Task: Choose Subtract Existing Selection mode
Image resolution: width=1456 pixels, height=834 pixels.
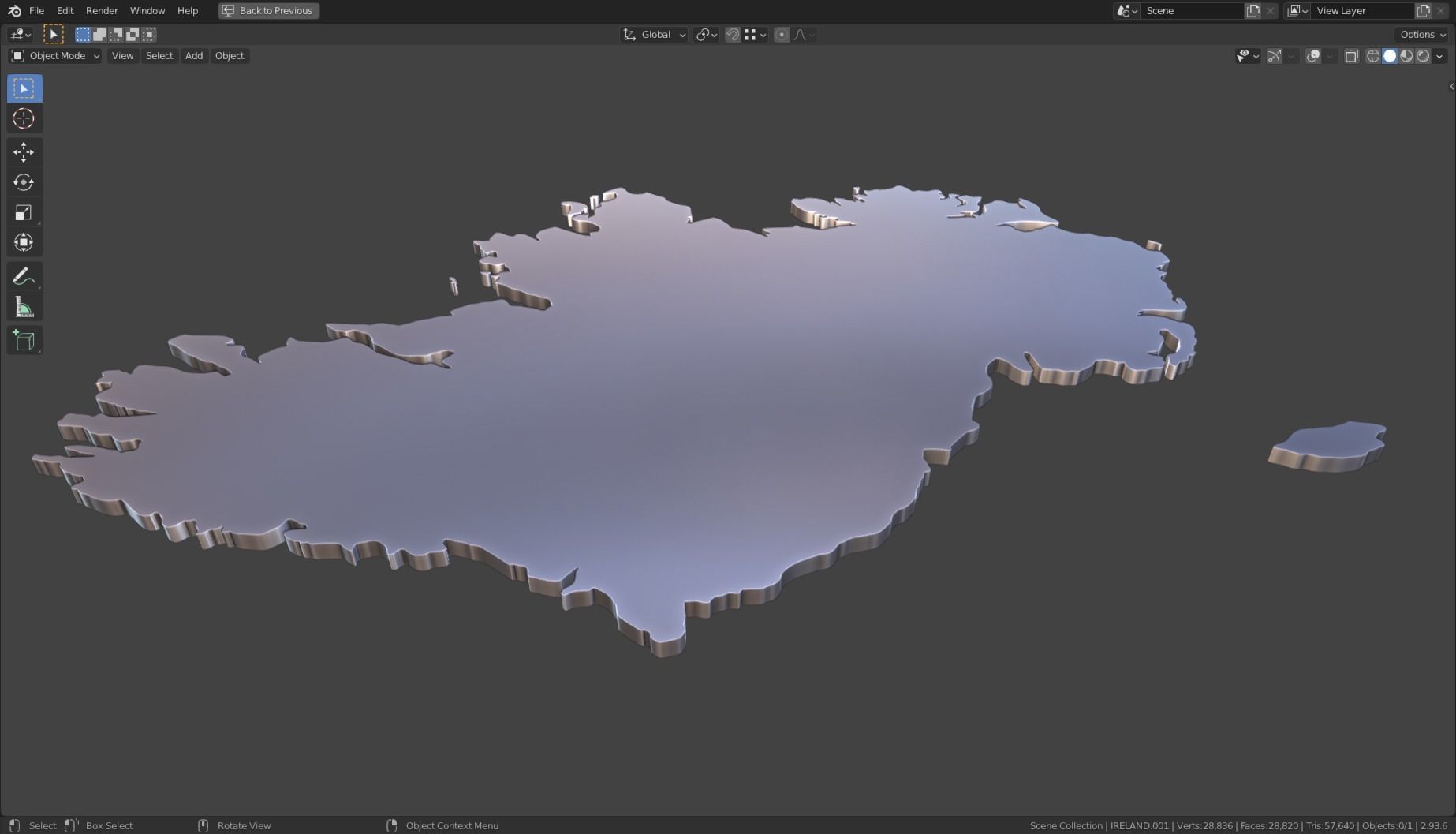Action: pos(116,34)
